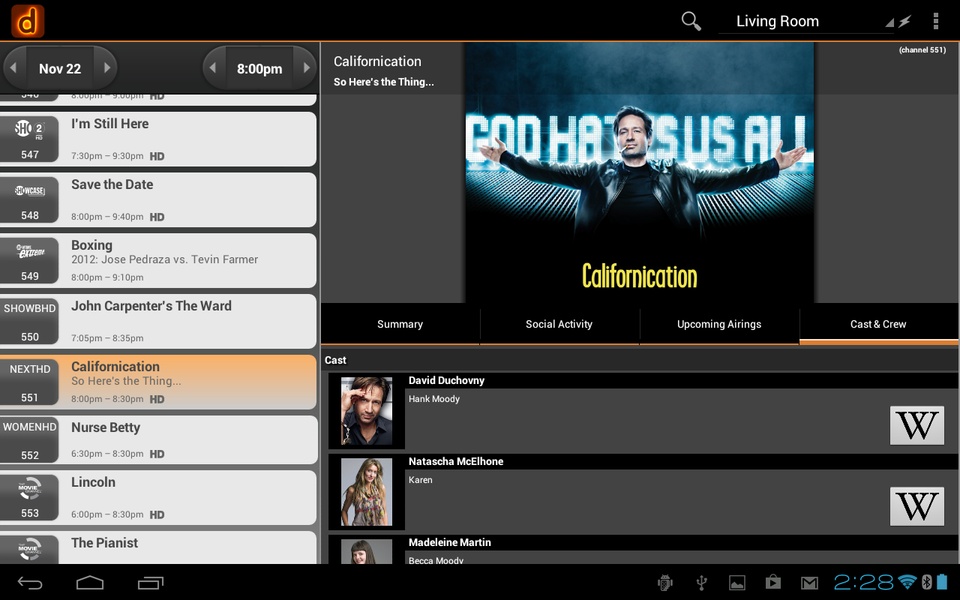960x600 pixels.
Task: Switch to the Summary tab
Action: click(400, 324)
